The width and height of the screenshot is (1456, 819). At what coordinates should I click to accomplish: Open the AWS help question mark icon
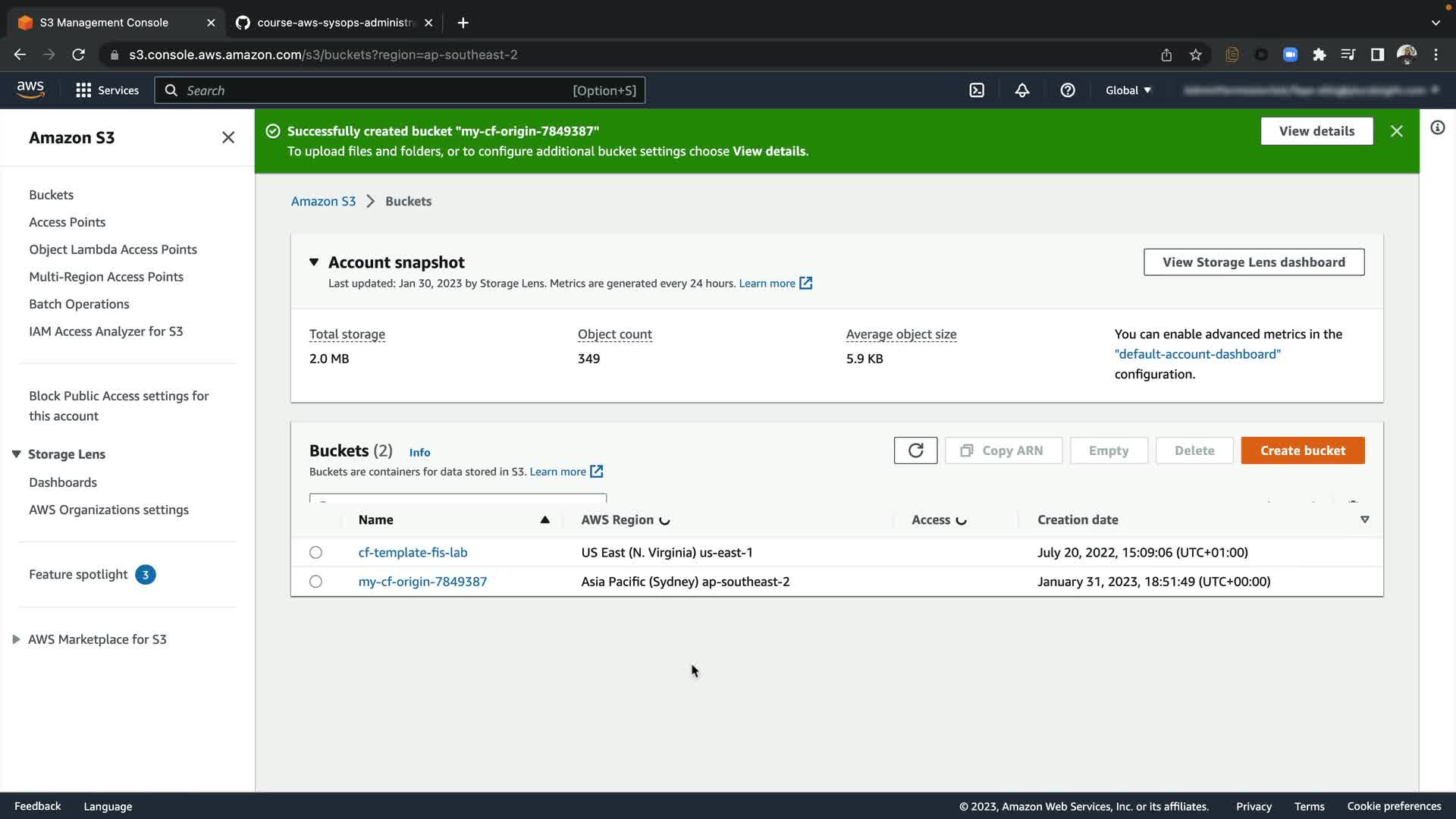click(x=1068, y=90)
